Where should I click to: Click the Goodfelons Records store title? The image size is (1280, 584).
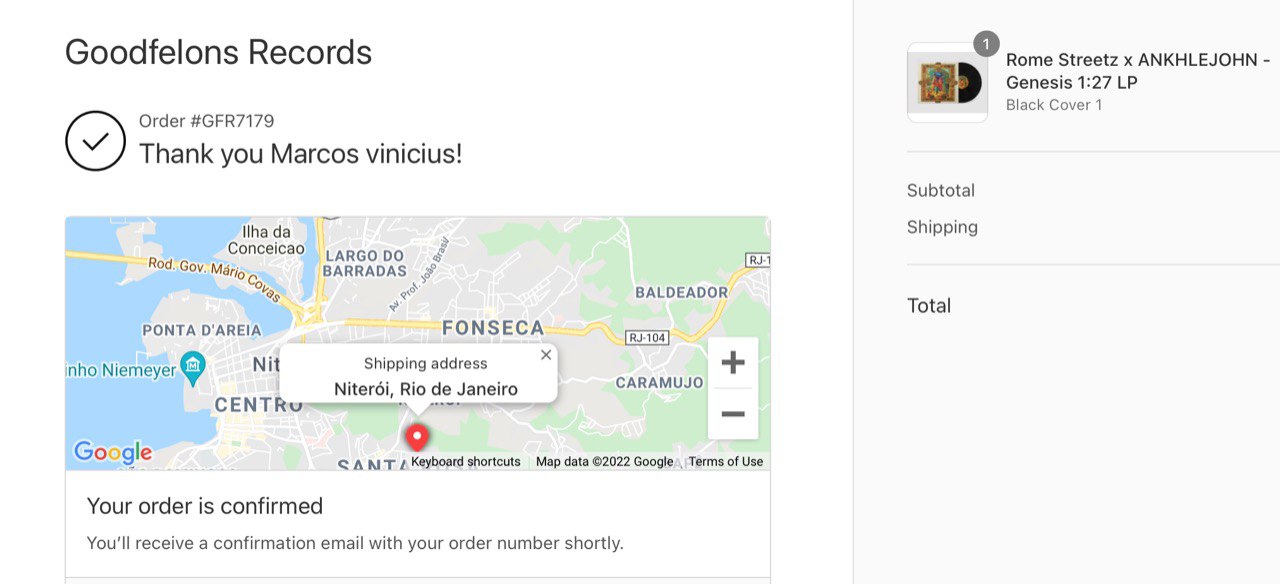click(218, 52)
